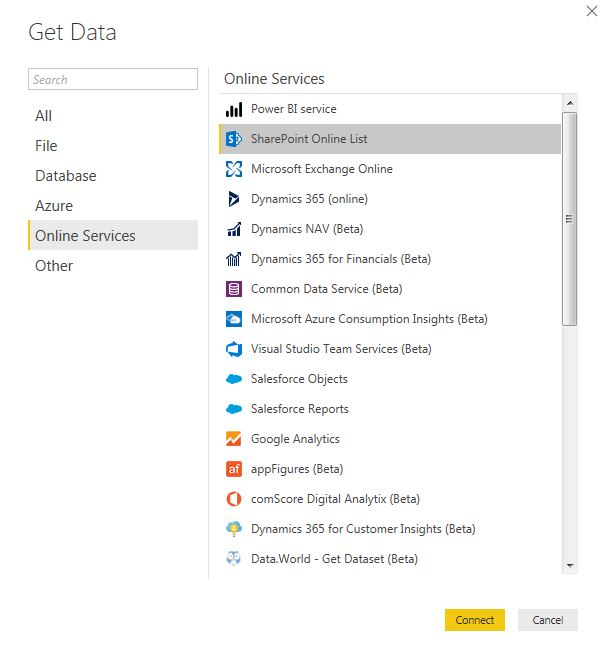Click the Cancel button
The height and width of the screenshot is (646, 606).
(x=547, y=620)
